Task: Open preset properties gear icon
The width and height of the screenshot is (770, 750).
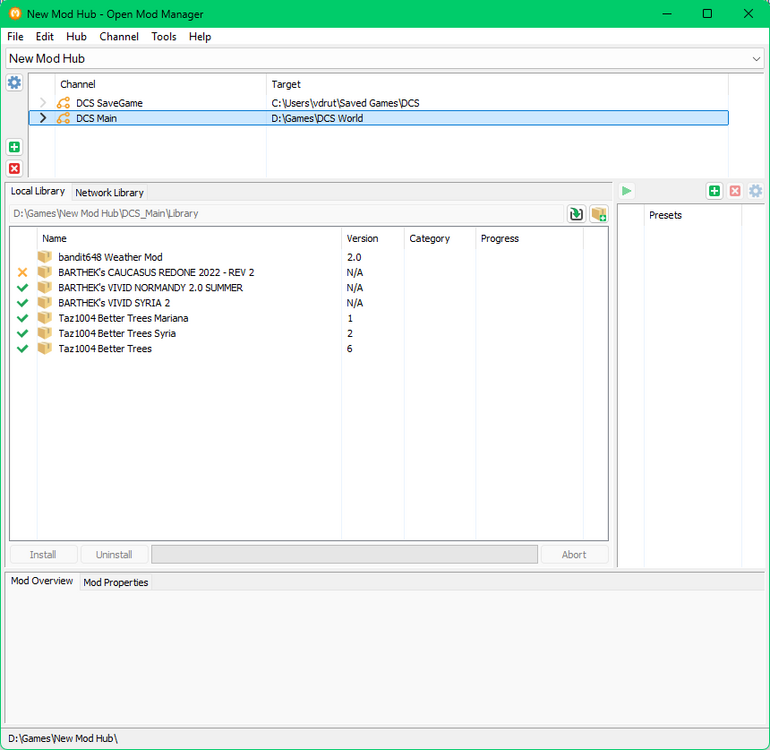Action: 755,191
